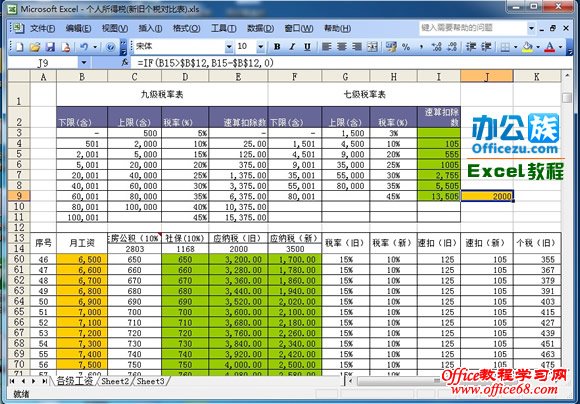This screenshot has height=404, width=580.
Task: Open the 文件(F) menu
Action: coord(43,28)
